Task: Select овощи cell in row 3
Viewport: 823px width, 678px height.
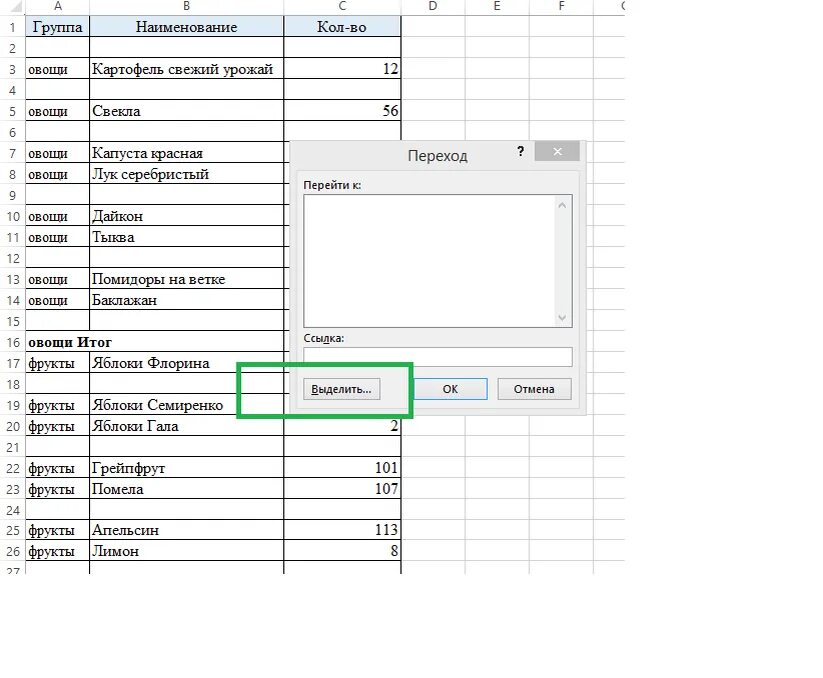Action: tap(57, 69)
